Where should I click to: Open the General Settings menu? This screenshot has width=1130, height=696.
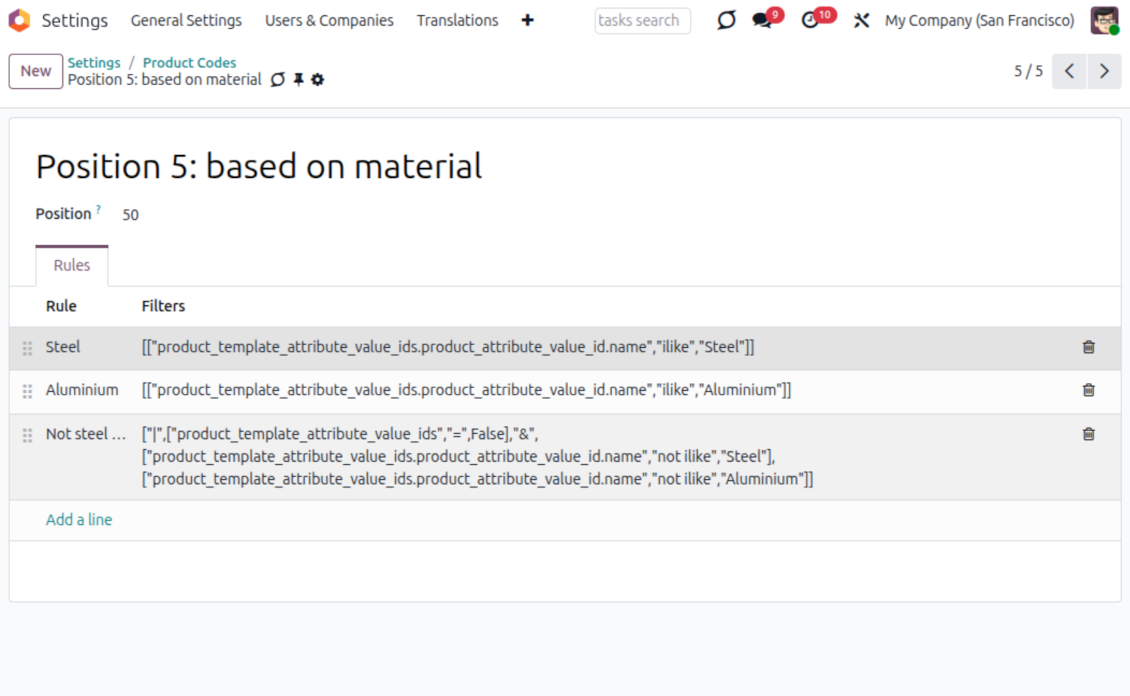[186, 20]
